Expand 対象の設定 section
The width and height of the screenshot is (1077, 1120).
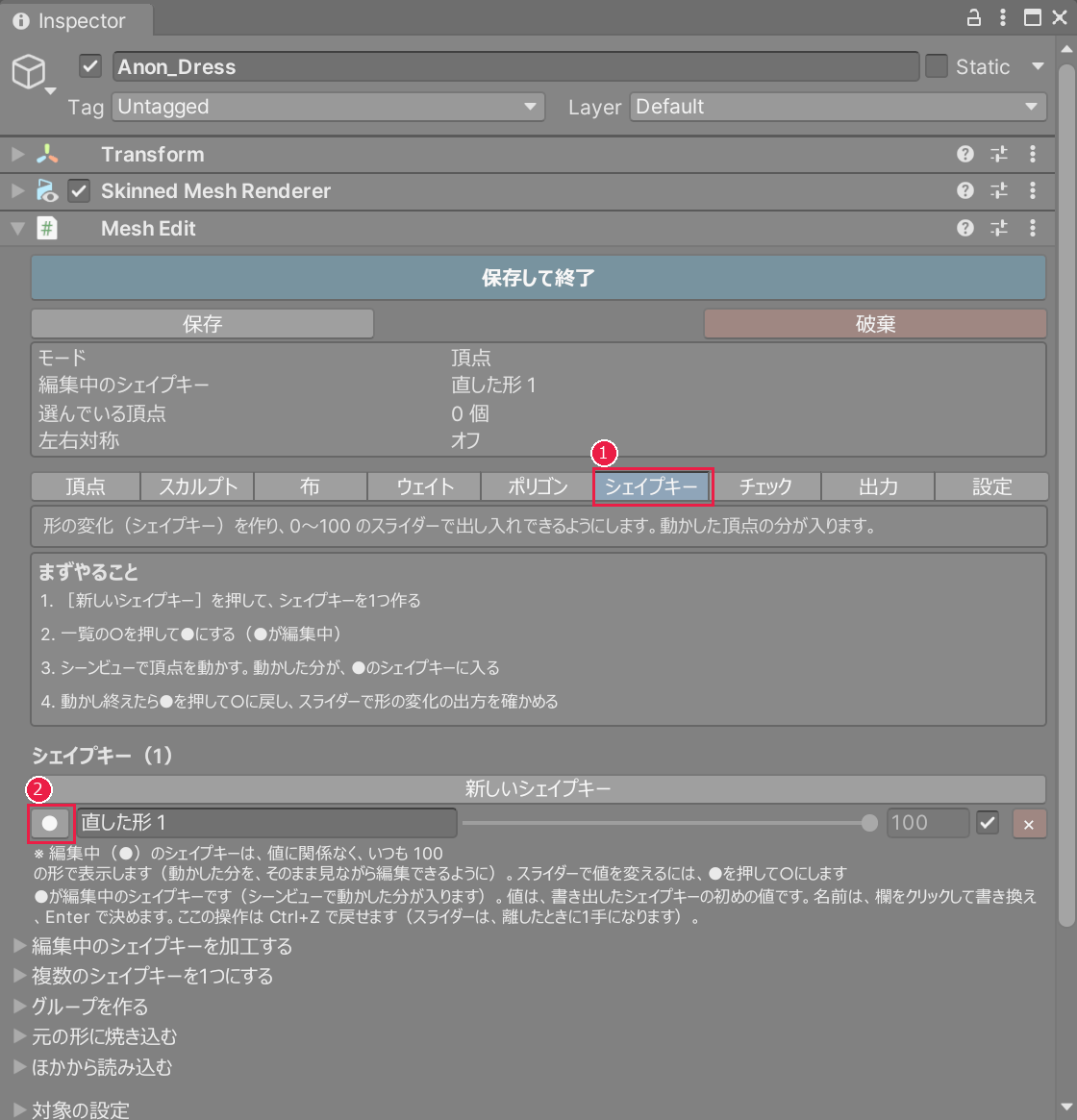pos(20,1109)
